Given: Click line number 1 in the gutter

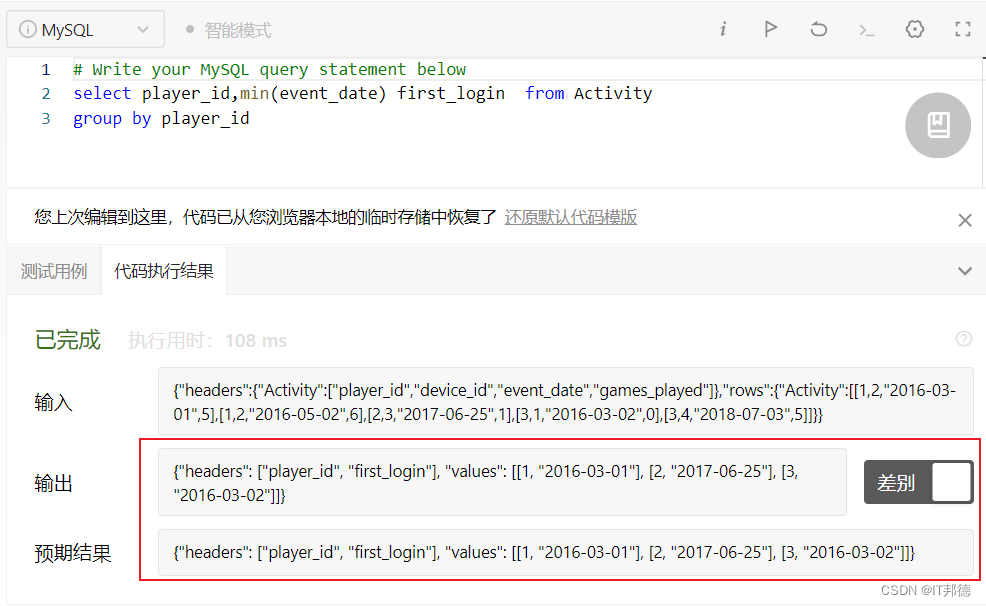Looking at the screenshot, I should coord(45,69).
